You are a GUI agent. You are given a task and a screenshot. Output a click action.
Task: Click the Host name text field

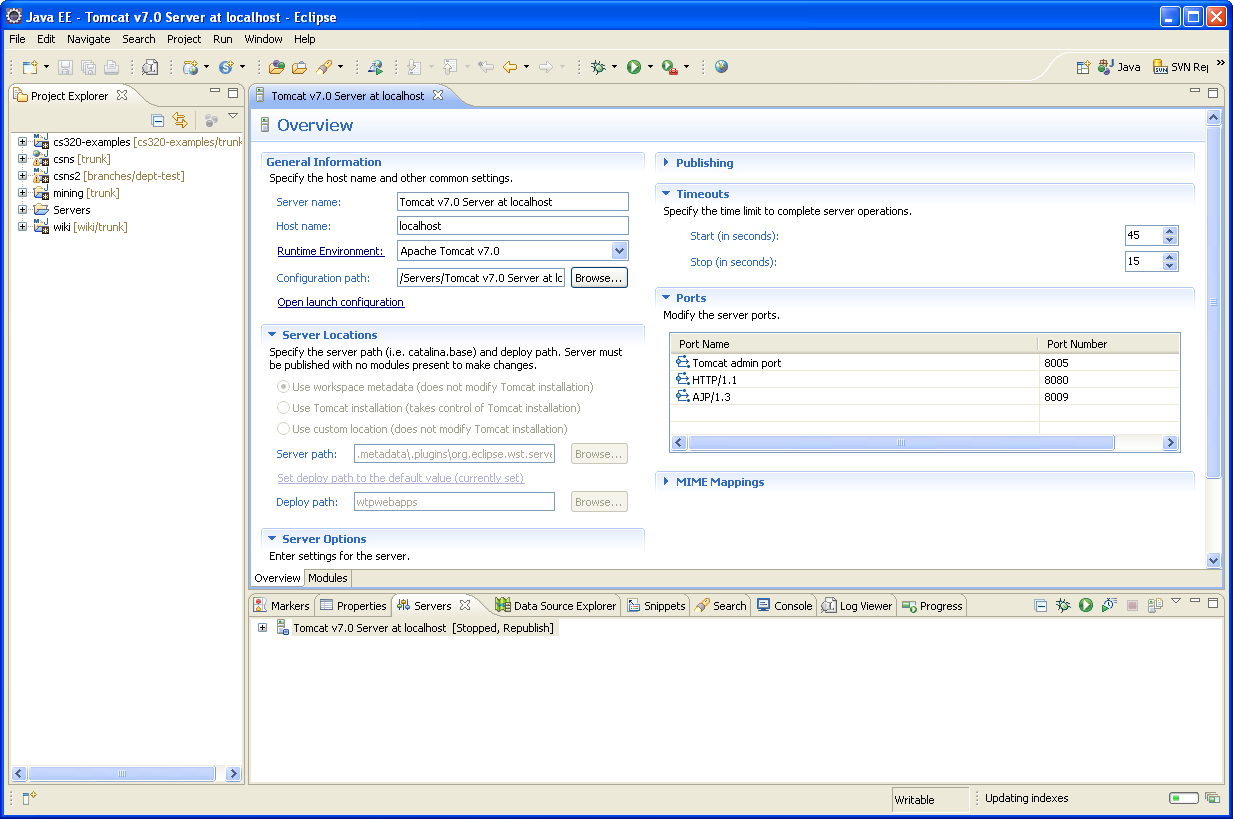pos(512,226)
